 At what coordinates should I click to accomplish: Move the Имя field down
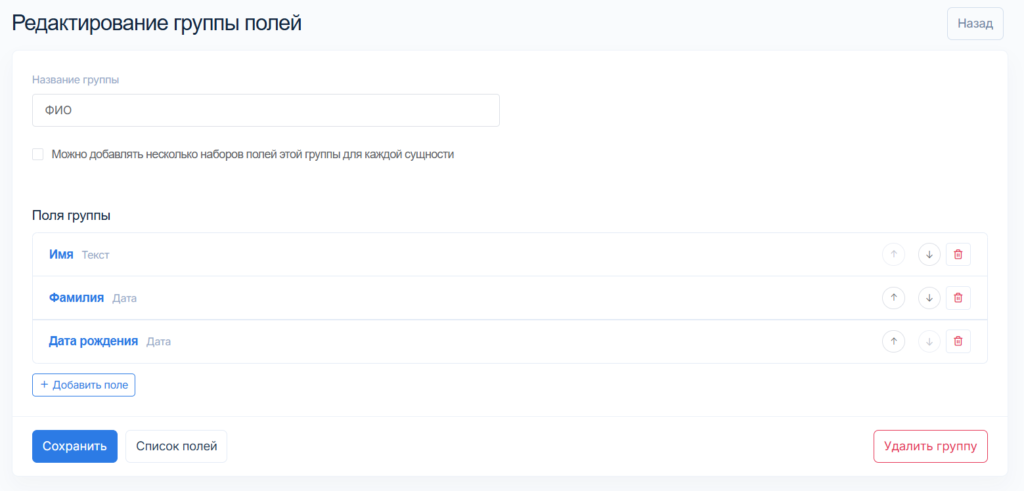[x=929, y=255]
